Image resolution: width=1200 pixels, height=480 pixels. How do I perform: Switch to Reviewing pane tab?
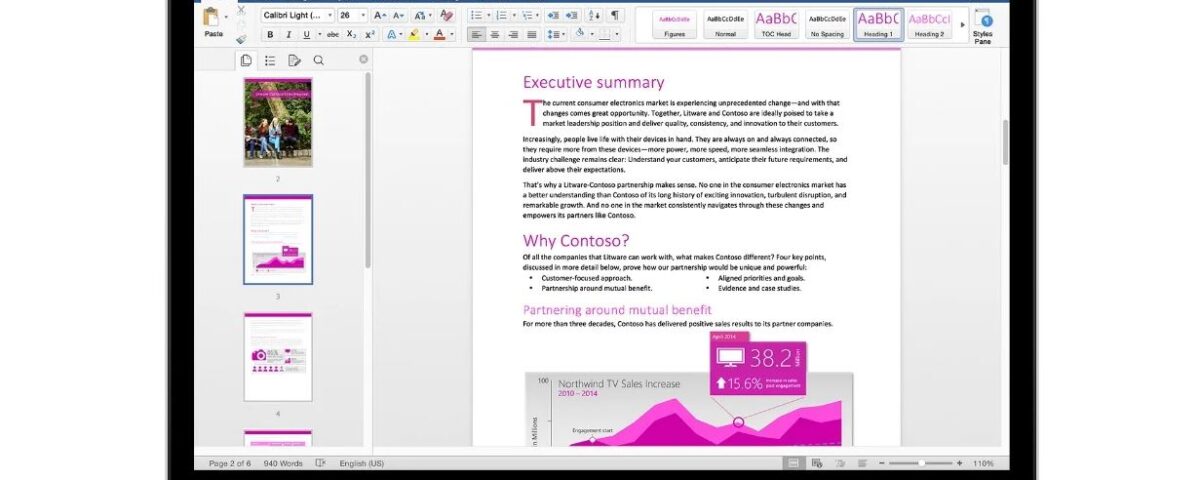click(294, 60)
